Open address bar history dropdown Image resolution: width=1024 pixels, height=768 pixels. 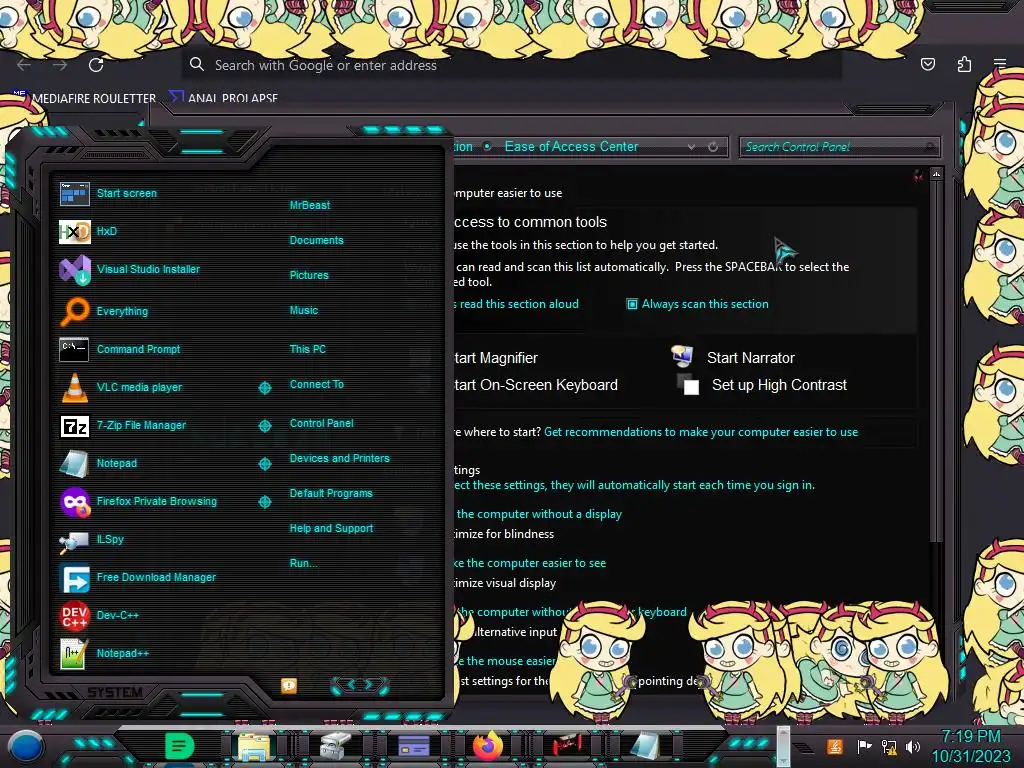[691, 147]
